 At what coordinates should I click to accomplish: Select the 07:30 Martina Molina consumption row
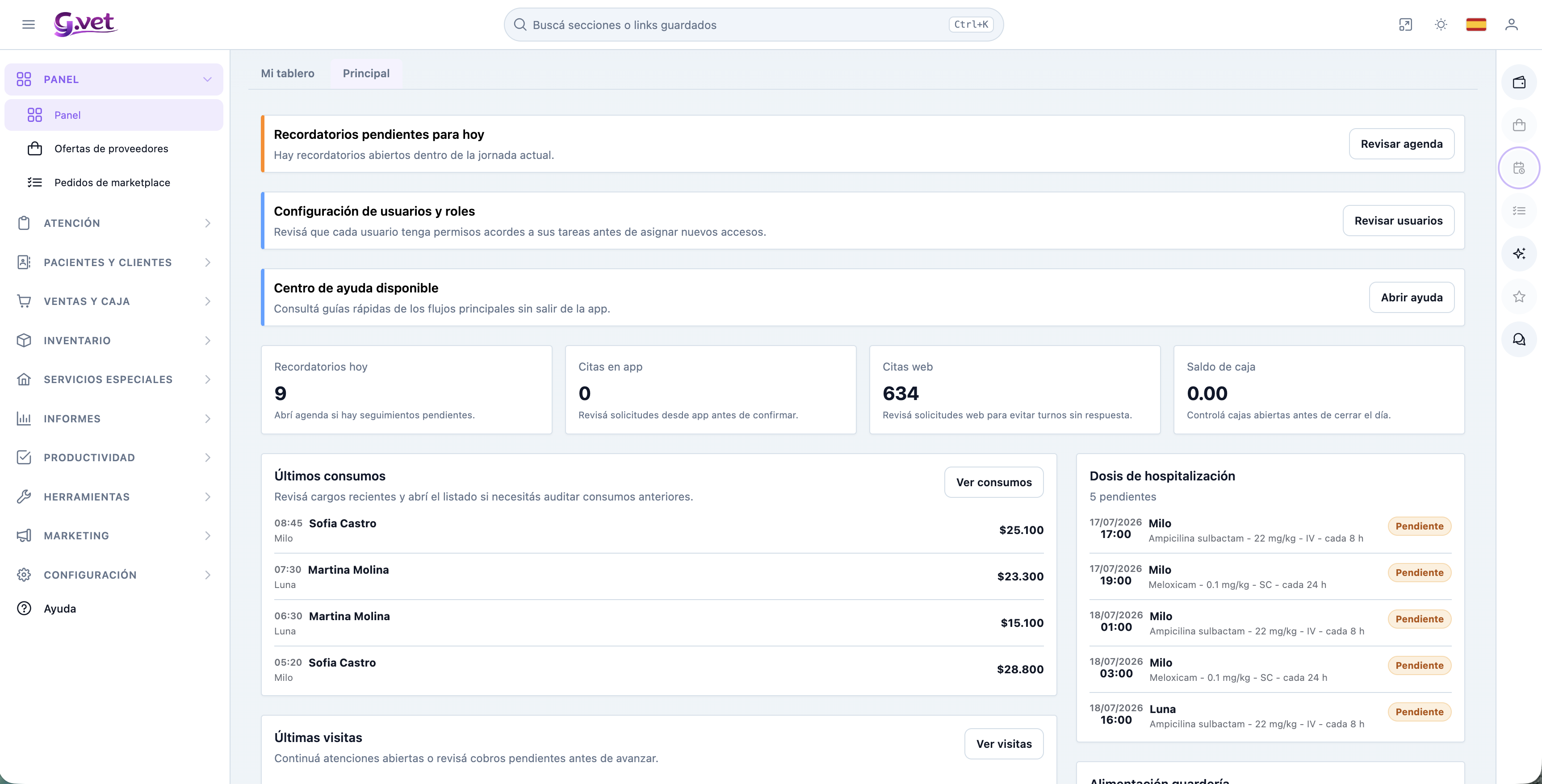[658, 577]
